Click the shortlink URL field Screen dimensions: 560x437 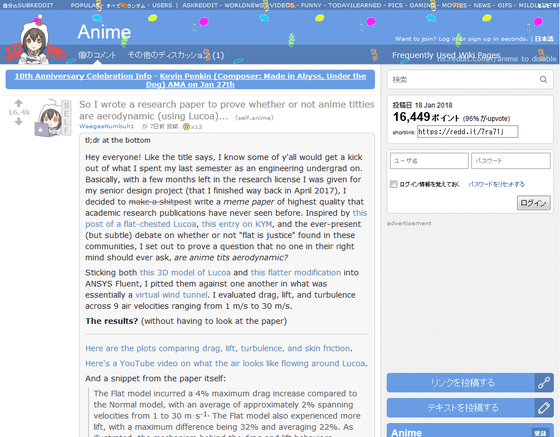[468, 131]
